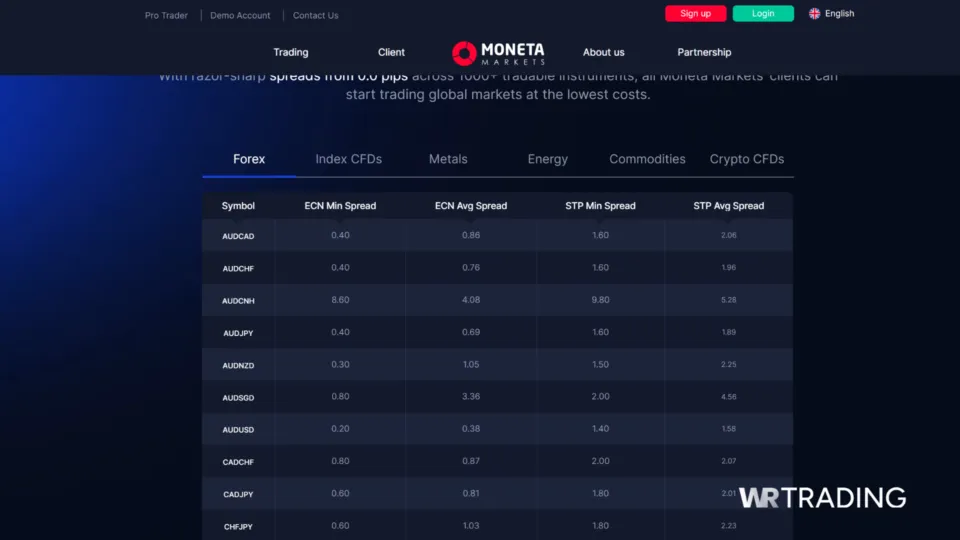This screenshot has width=960, height=540.
Task: Expand the Client navigation menu
Action: tap(391, 52)
